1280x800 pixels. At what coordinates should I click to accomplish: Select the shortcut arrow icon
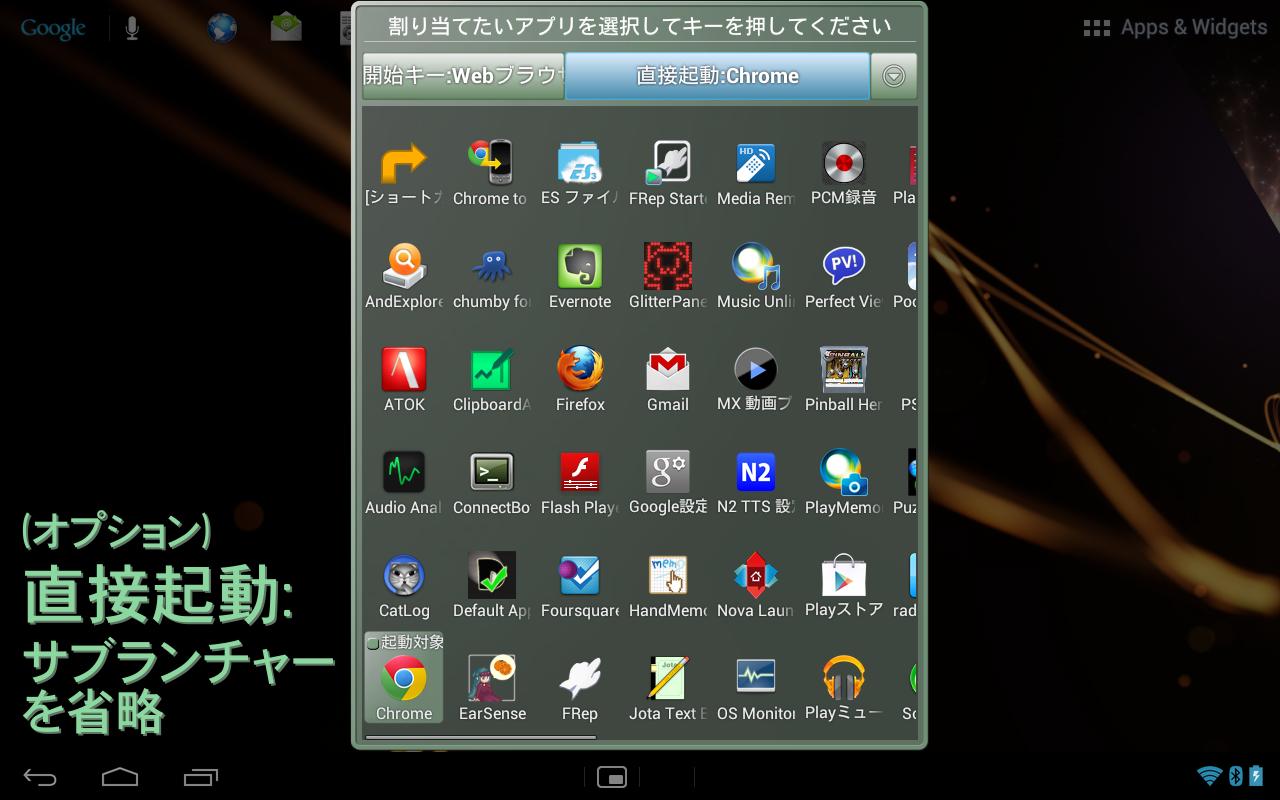(404, 162)
